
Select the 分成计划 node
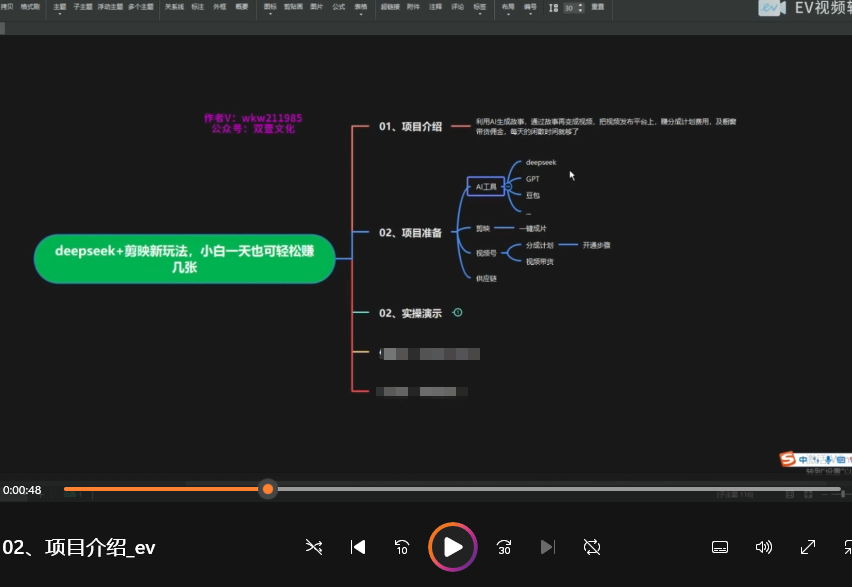pos(540,245)
